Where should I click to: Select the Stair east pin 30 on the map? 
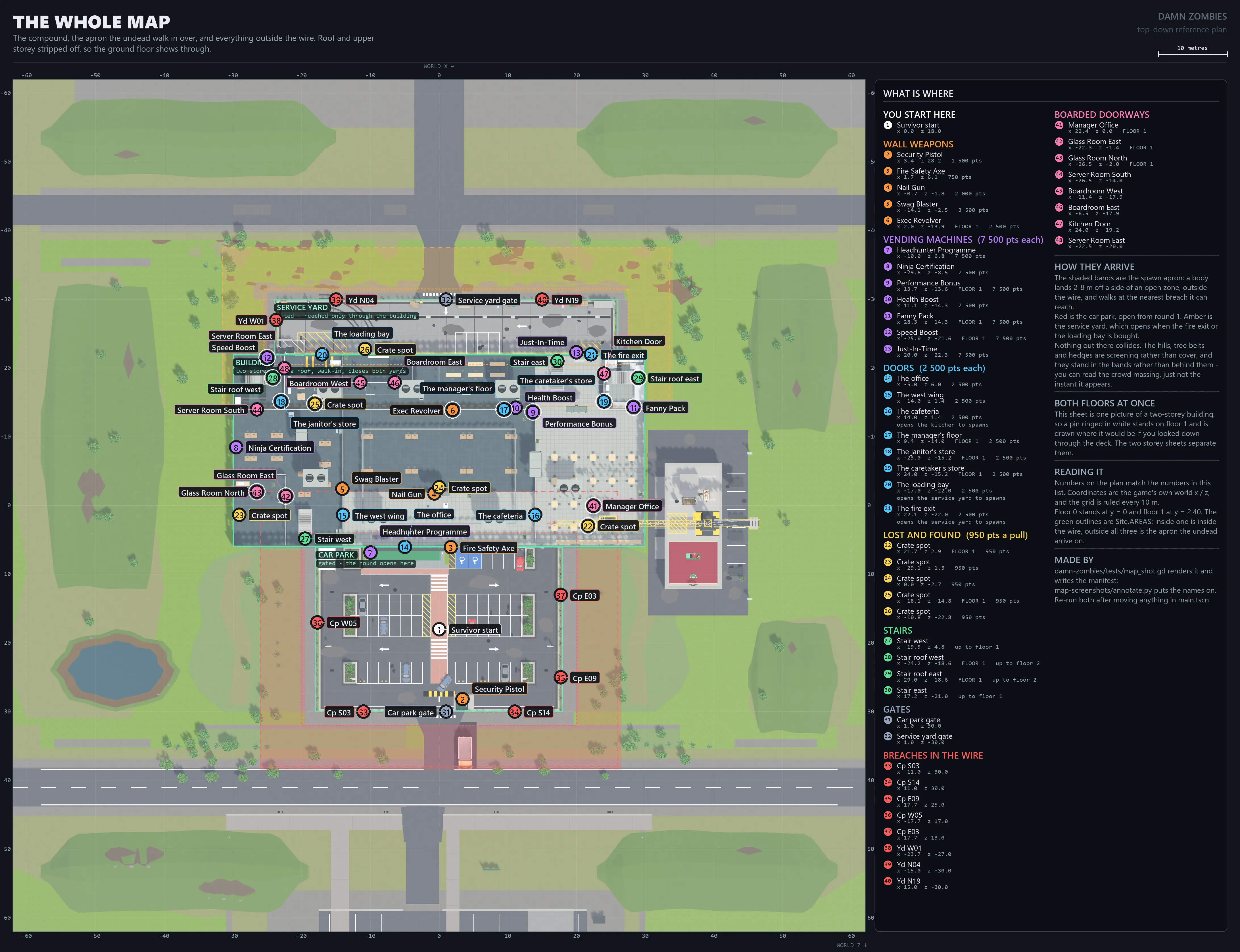coord(557,362)
